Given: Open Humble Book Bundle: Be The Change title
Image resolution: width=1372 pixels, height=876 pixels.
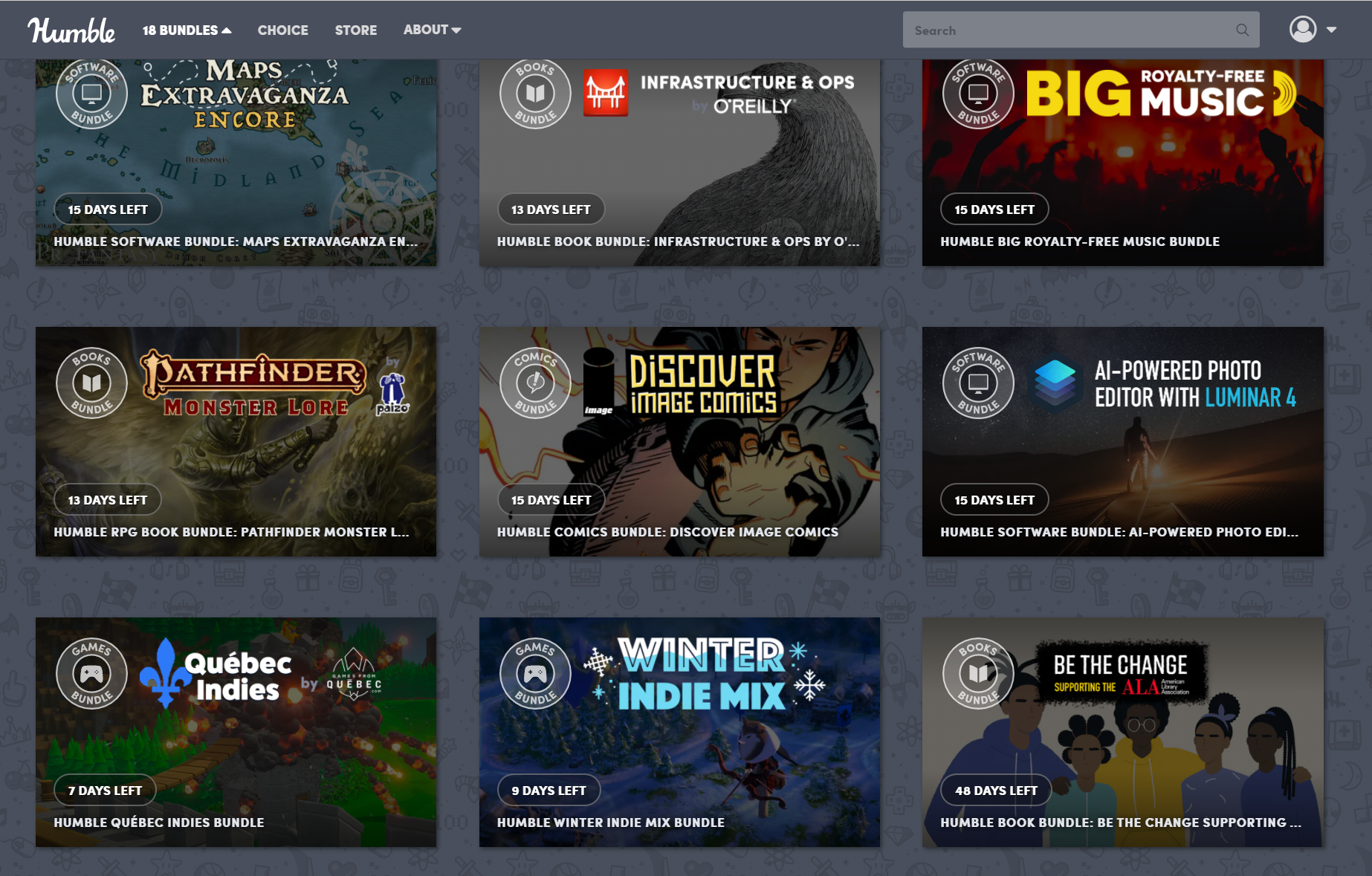Looking at the screenshot, I should (1121, 823).
